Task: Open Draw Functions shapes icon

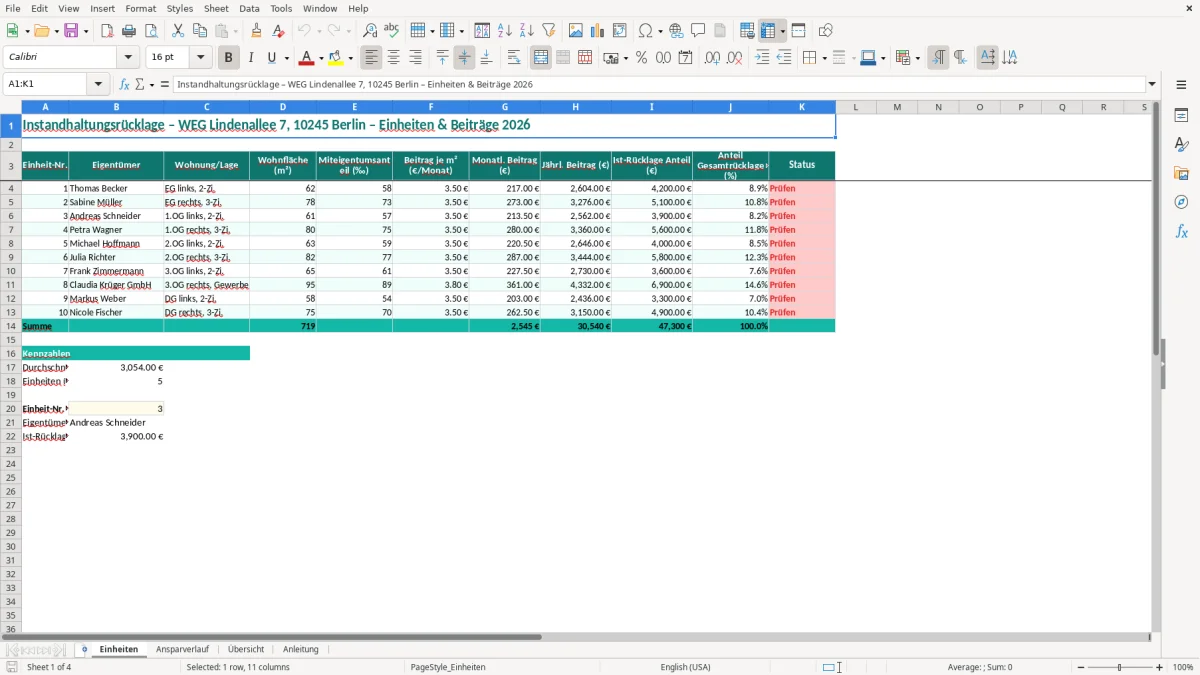Action: [x=825, y=31]
